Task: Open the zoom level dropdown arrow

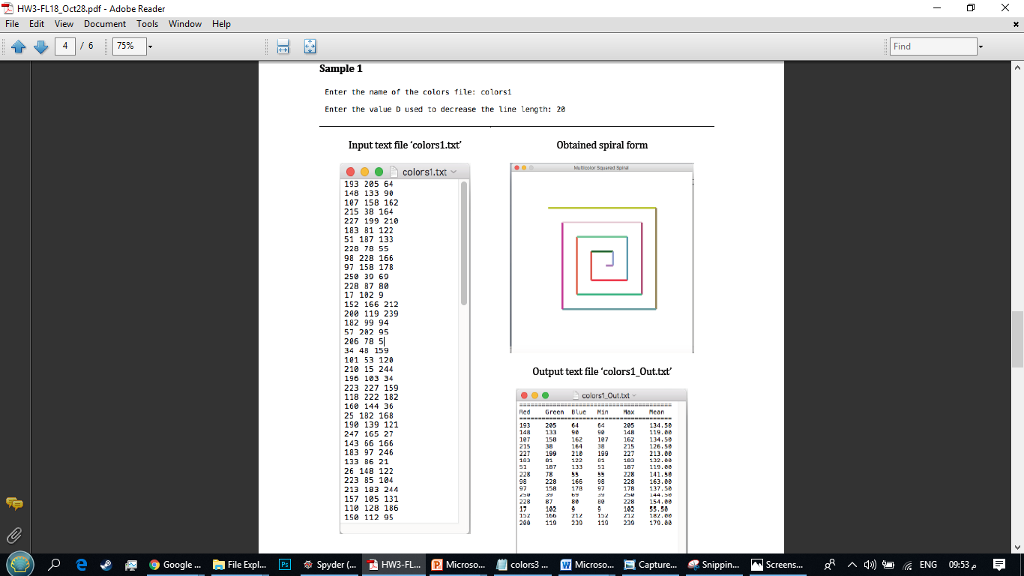Action: pos(150,46)
